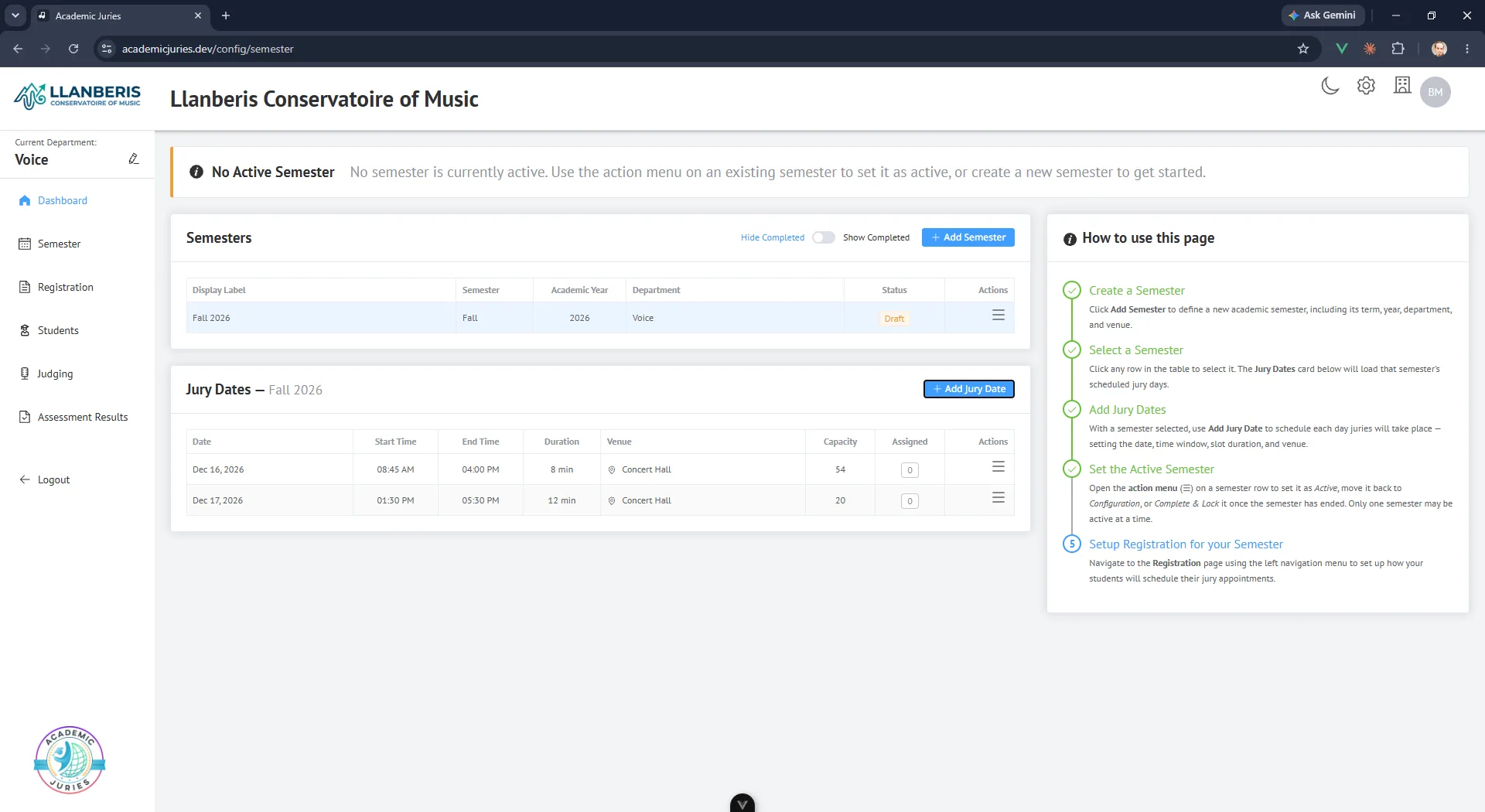Toggle dark mode moon icon
Image resolution: width=1485 pixels, height=812 pixels.
pos(1330,86)
